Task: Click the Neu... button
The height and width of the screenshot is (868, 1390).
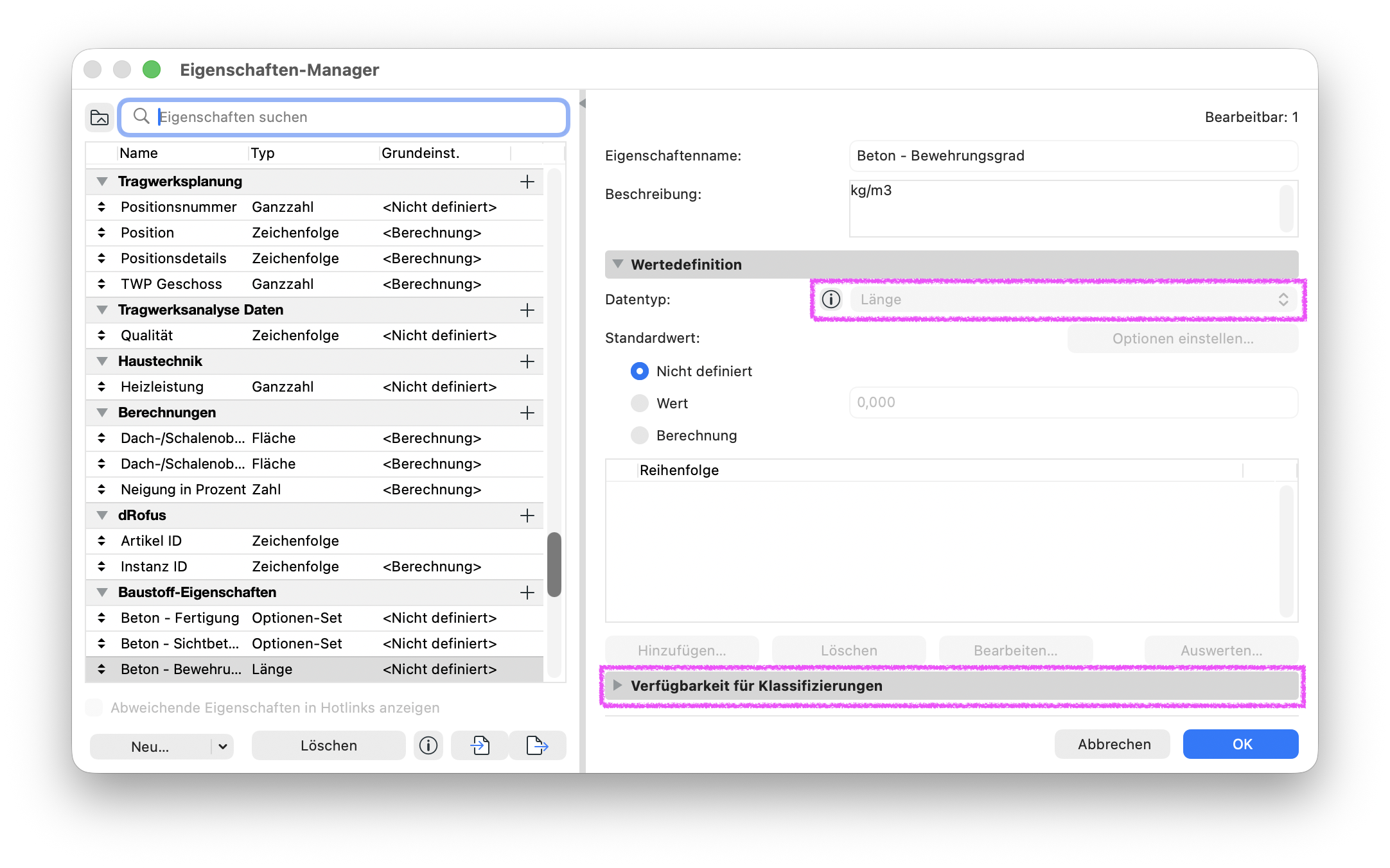Action: (x=150, y=746)
